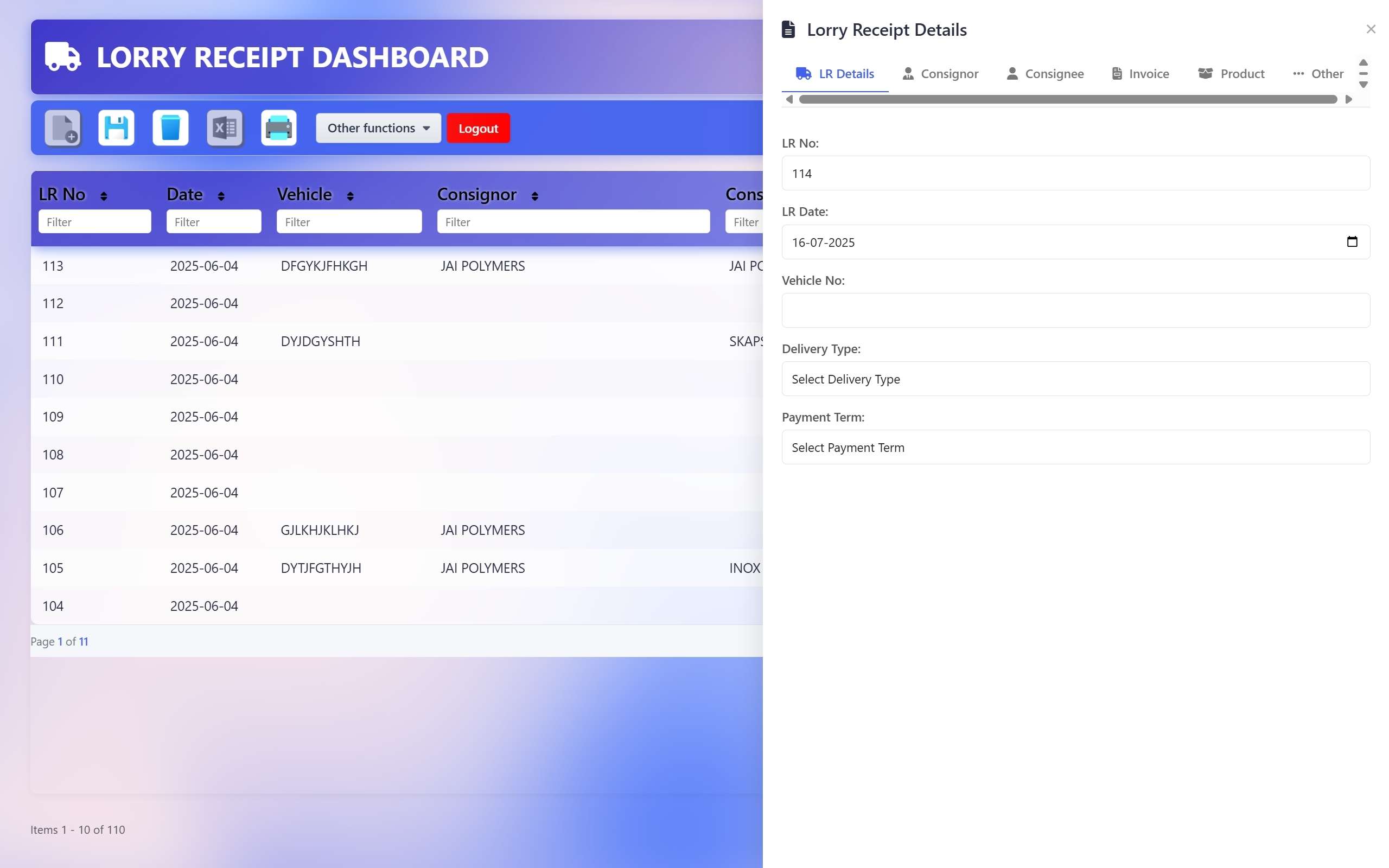Sort the table by Date column
Image resolution: width=1389 pixels, height=868 pixels.
[x=222, y=195]
